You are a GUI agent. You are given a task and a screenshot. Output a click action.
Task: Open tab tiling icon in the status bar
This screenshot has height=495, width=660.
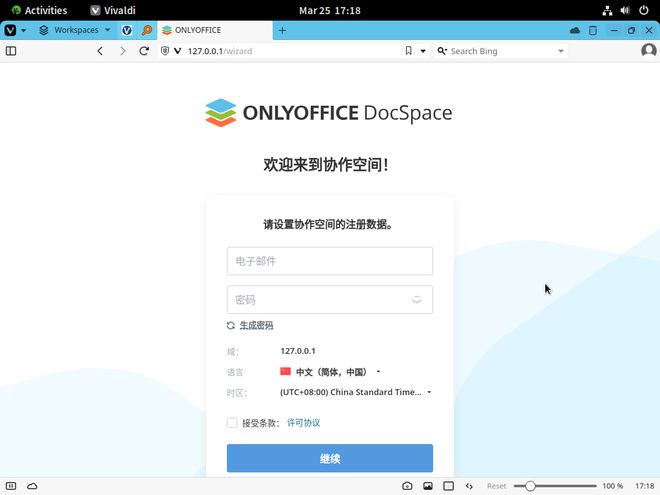448,486
